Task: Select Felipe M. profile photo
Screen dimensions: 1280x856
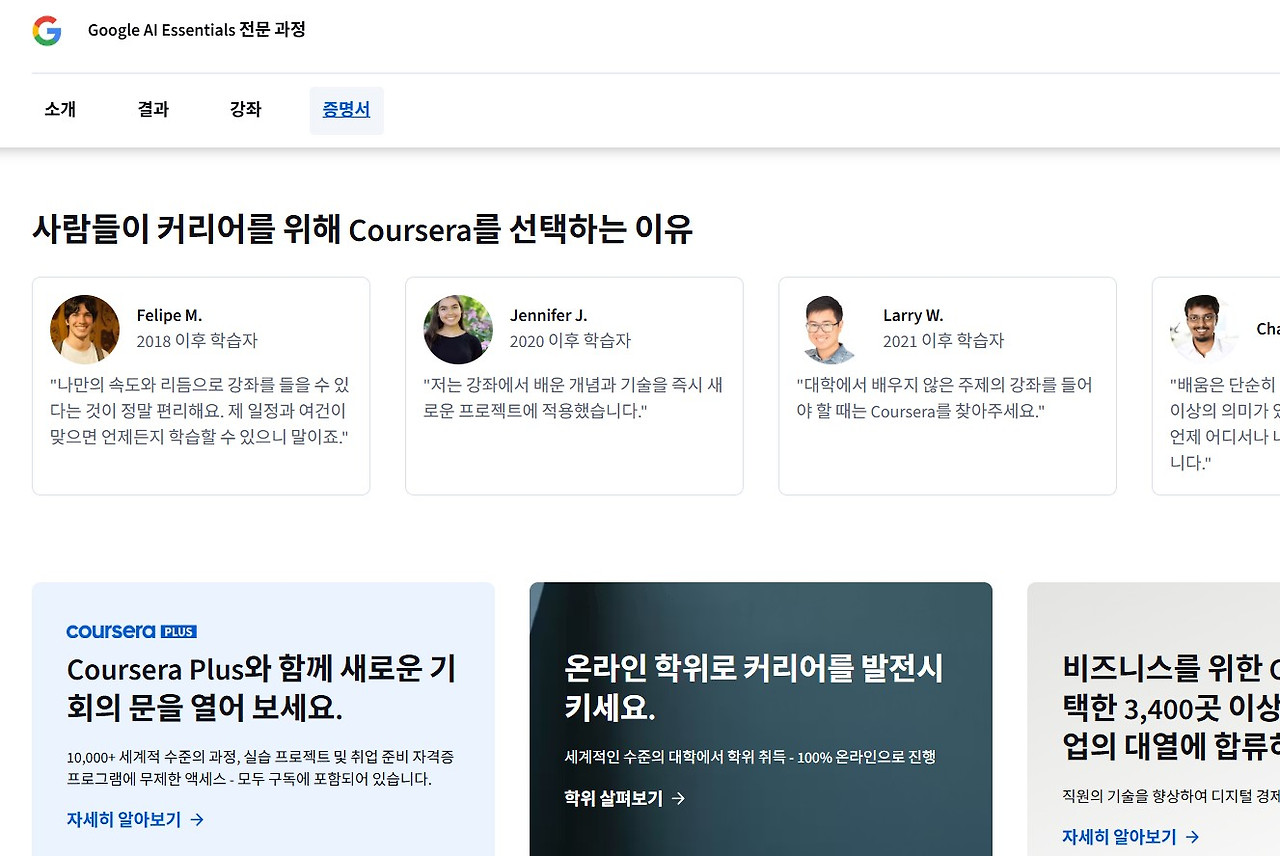Action: coord(85,329)
